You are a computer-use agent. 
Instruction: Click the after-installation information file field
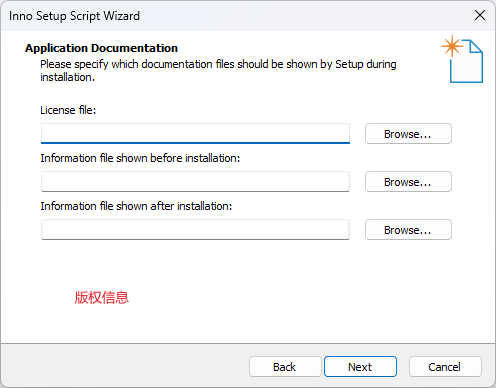pyautogui.click(x=195, y=230)
